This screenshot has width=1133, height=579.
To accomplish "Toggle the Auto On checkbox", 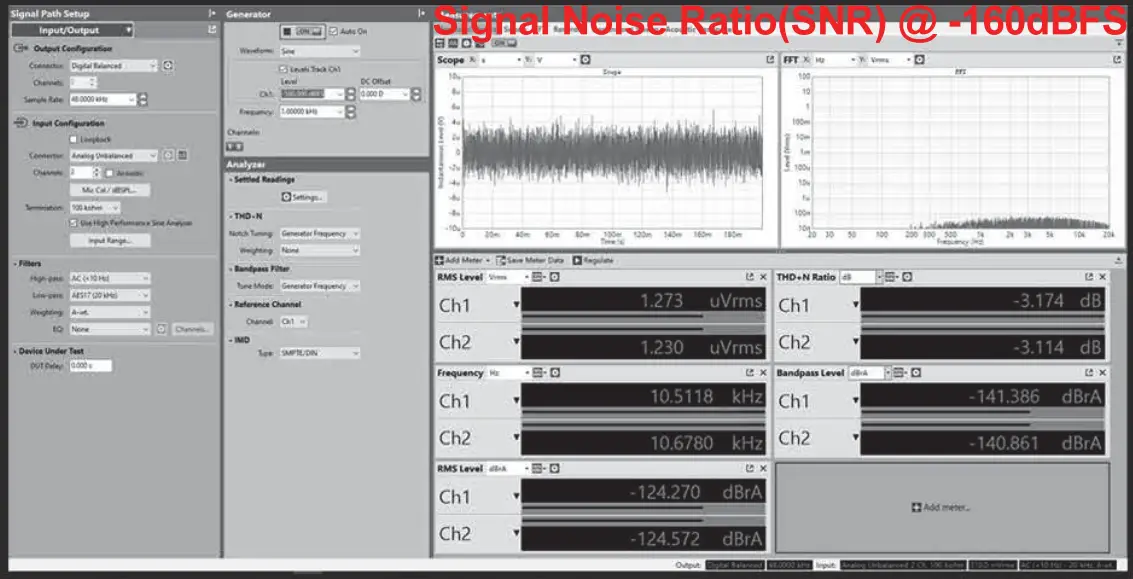I will (x=333, y=32).
